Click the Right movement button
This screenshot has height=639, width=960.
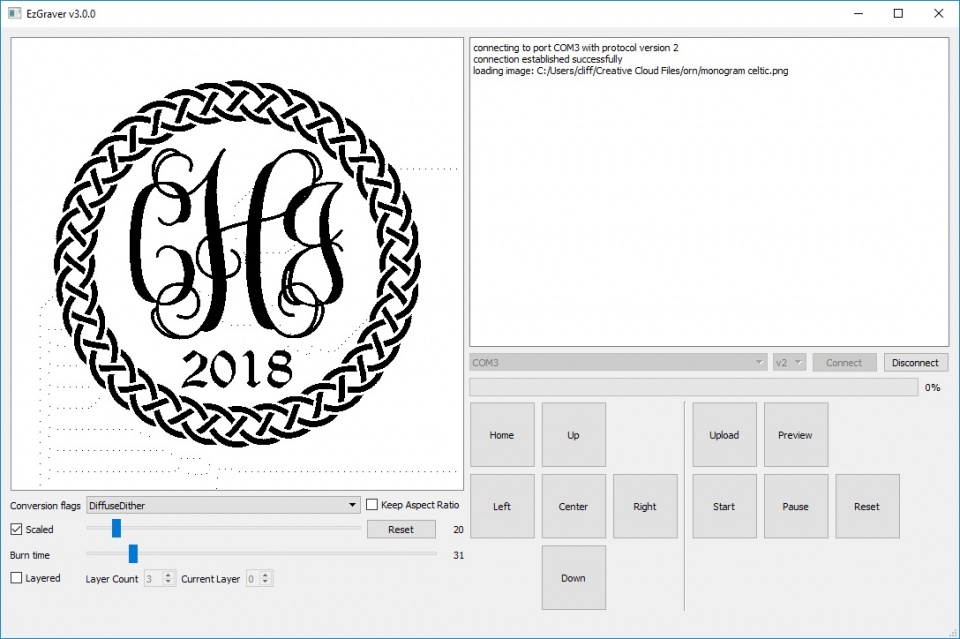(x=645, y=506)
